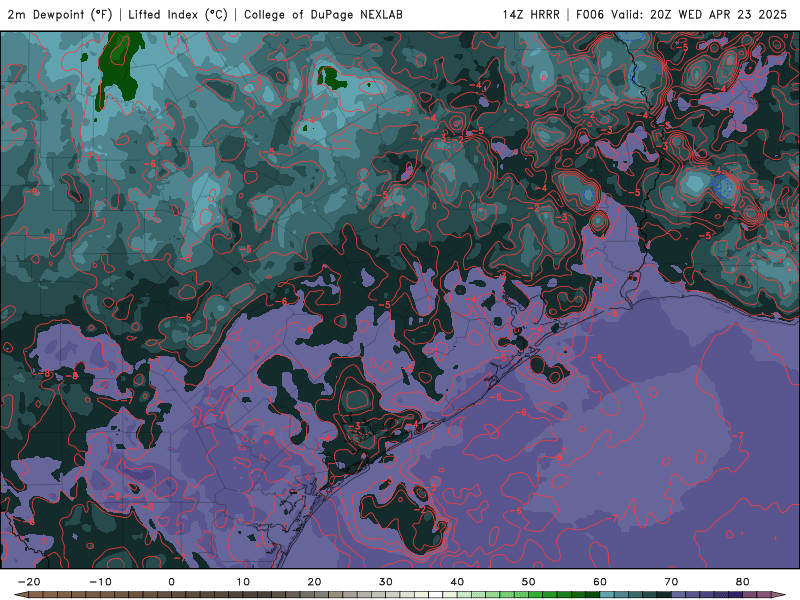Click the bright green segment of the color bar
Image resolution: width=800 pixels, height=600 pixels.
[536, 595]
